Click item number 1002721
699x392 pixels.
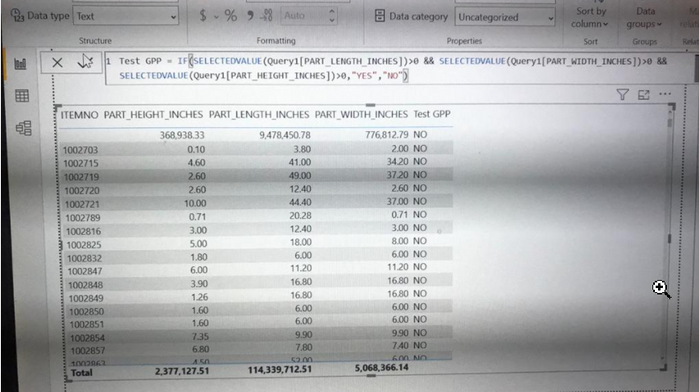tap(82, 204)
